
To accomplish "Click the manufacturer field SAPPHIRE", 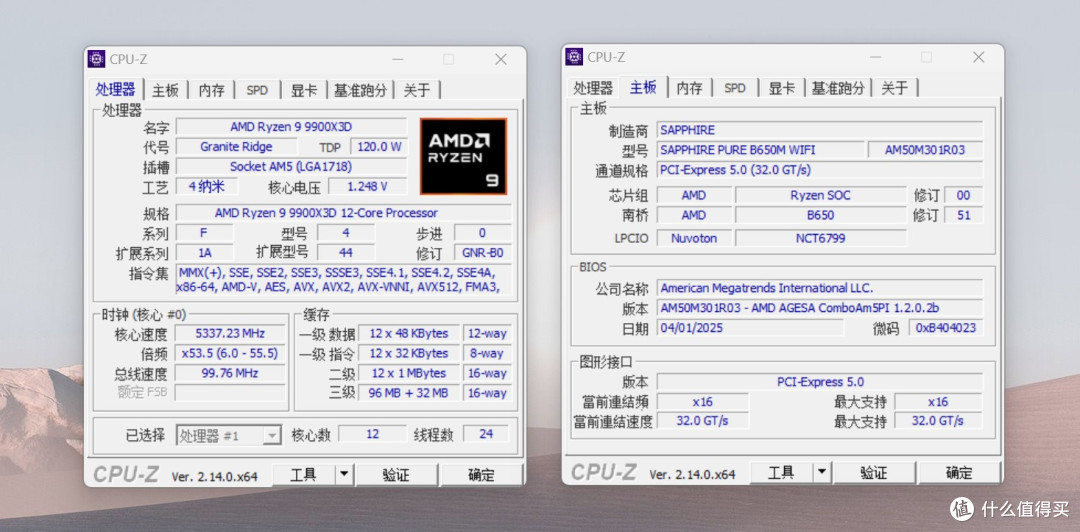I will click(820, 130).
